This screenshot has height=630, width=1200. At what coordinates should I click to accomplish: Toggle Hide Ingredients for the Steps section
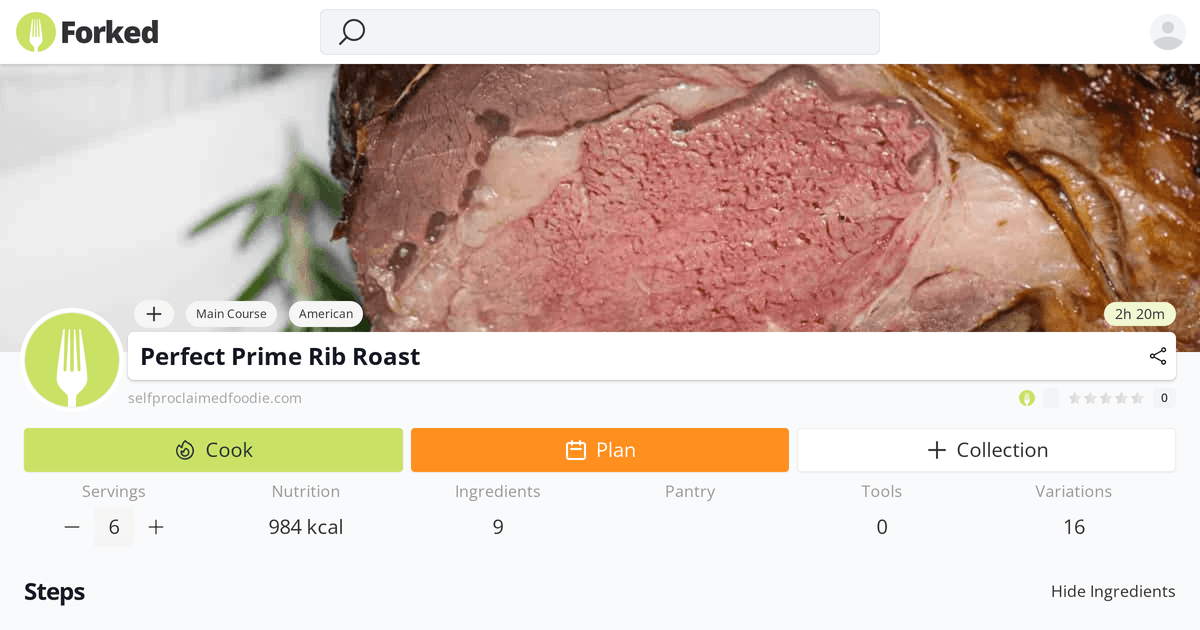pos(1113,591)
